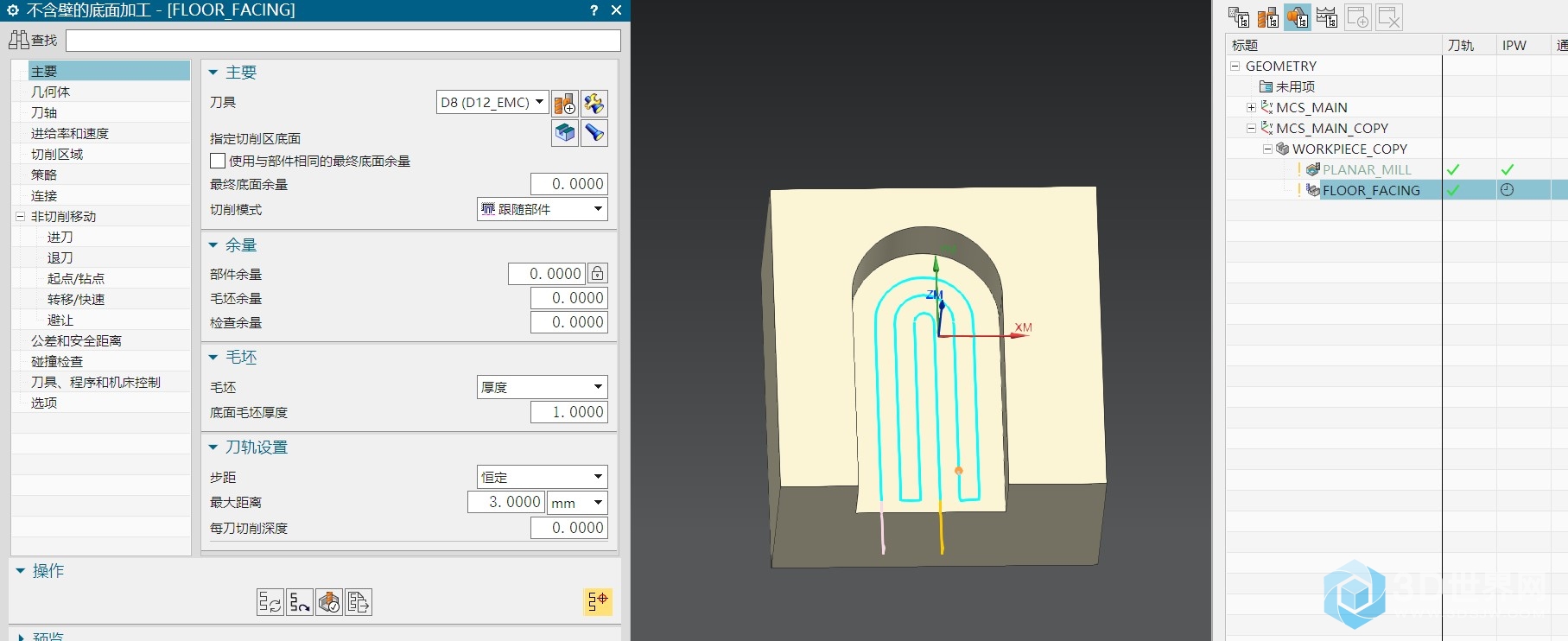Click the replay tool path icon
Image resolution: width=1568 pixels, height=641 pixels.
299,602
